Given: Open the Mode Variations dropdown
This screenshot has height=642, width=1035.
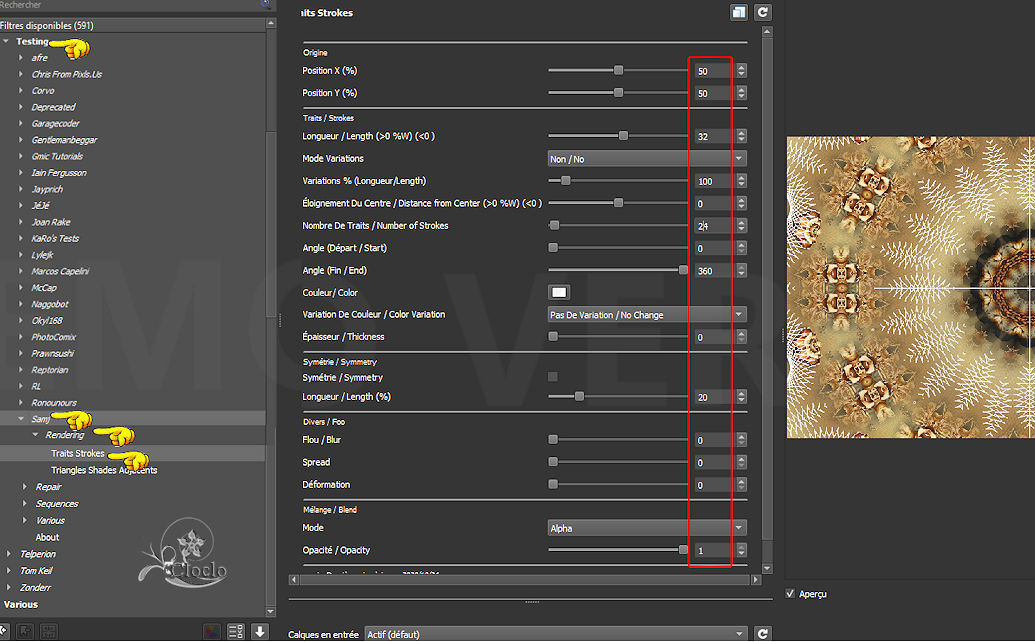Looking at the screenshot, I should tap(646, 159).
